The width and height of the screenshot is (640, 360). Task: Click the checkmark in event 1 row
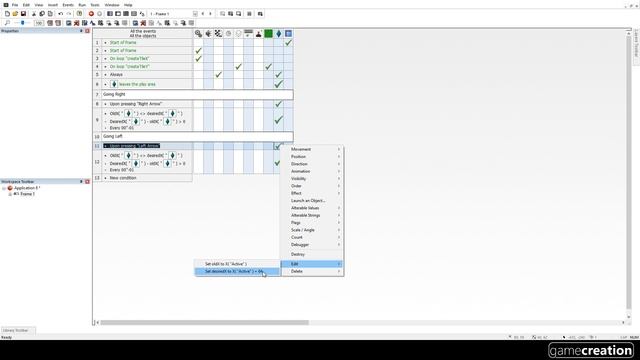[x=288, y=42]
